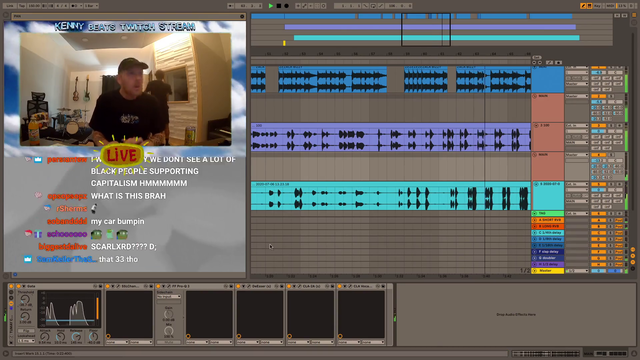Fold the 3 100 track

point(536,126)
